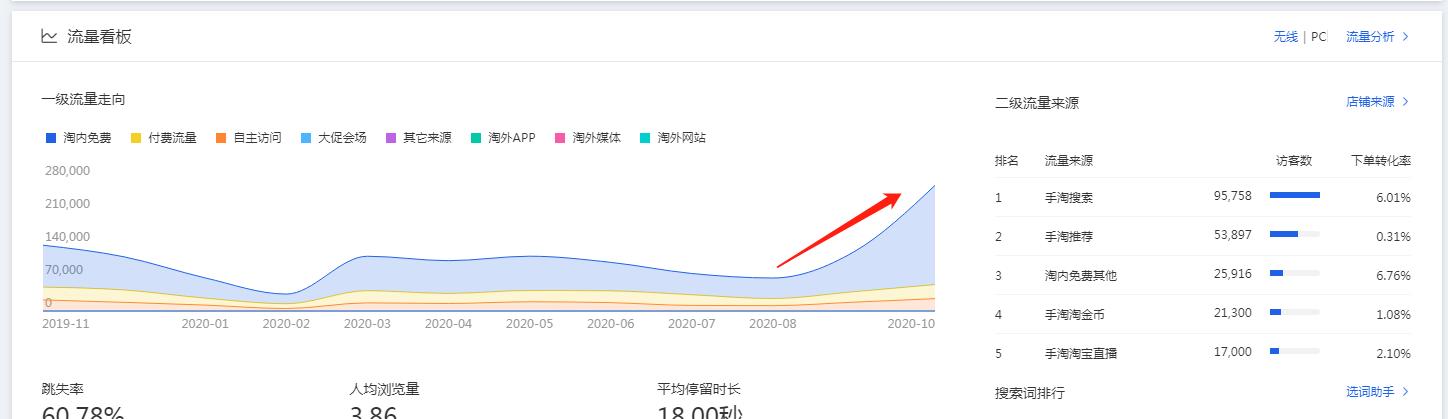
Task: Click the 25,916 visitor count
Action: coord(1233,274)
